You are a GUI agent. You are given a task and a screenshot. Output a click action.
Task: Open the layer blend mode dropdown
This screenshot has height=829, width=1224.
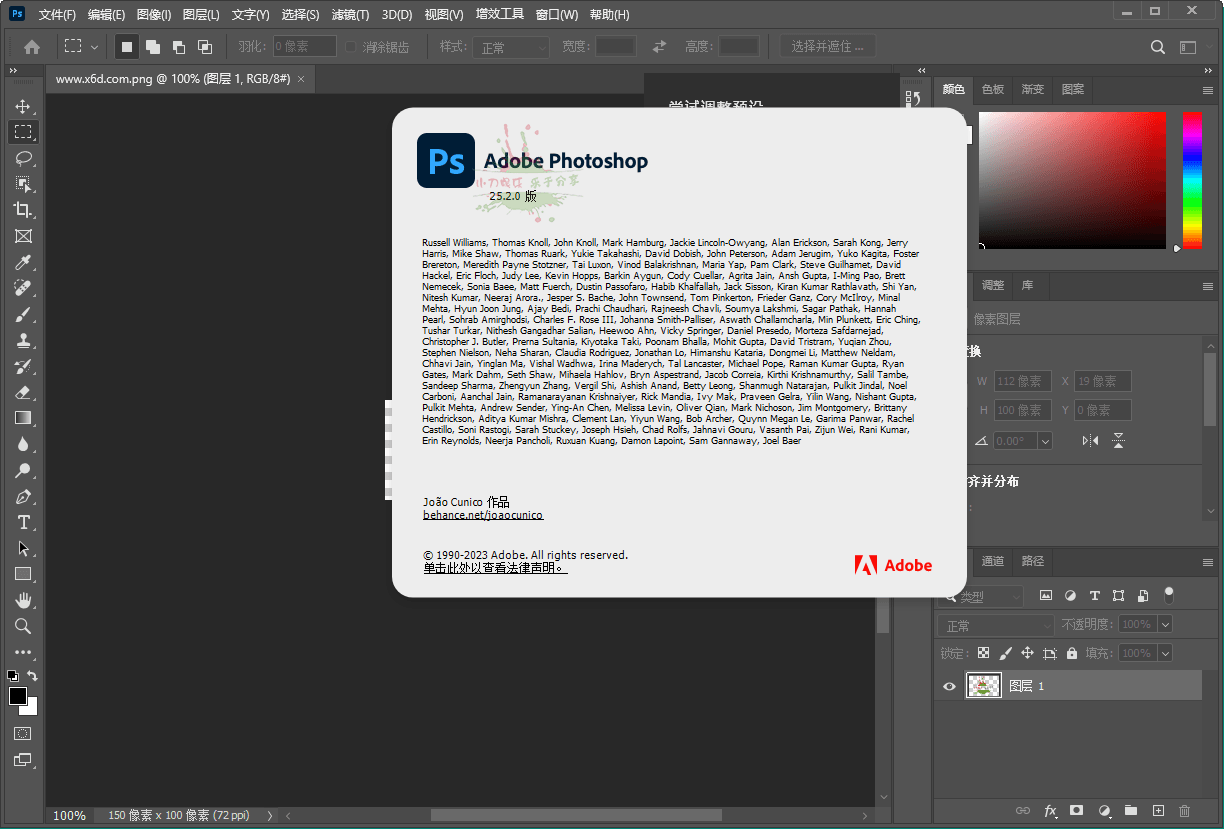tap(994, 623)
